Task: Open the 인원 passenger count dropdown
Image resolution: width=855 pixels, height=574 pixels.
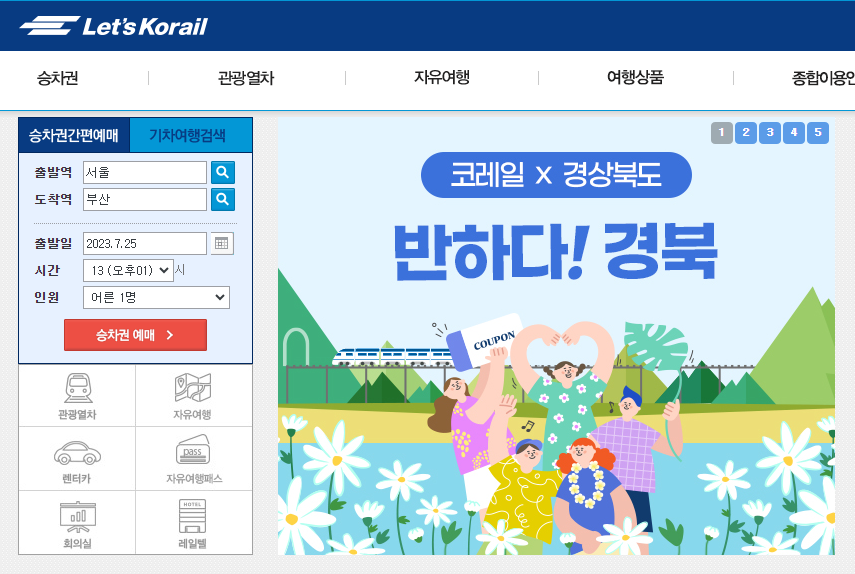Action: pyautogui.click(x=156, y=298)
